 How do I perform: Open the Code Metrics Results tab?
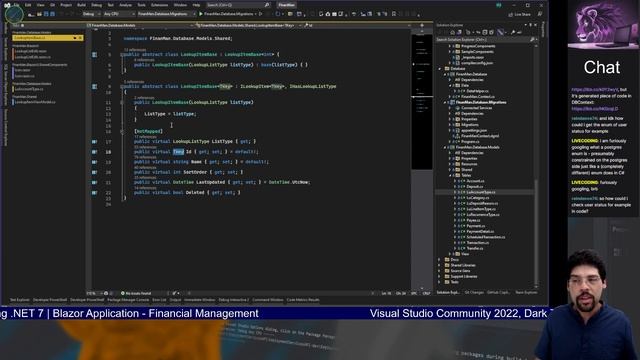click(x=303, y=300)
